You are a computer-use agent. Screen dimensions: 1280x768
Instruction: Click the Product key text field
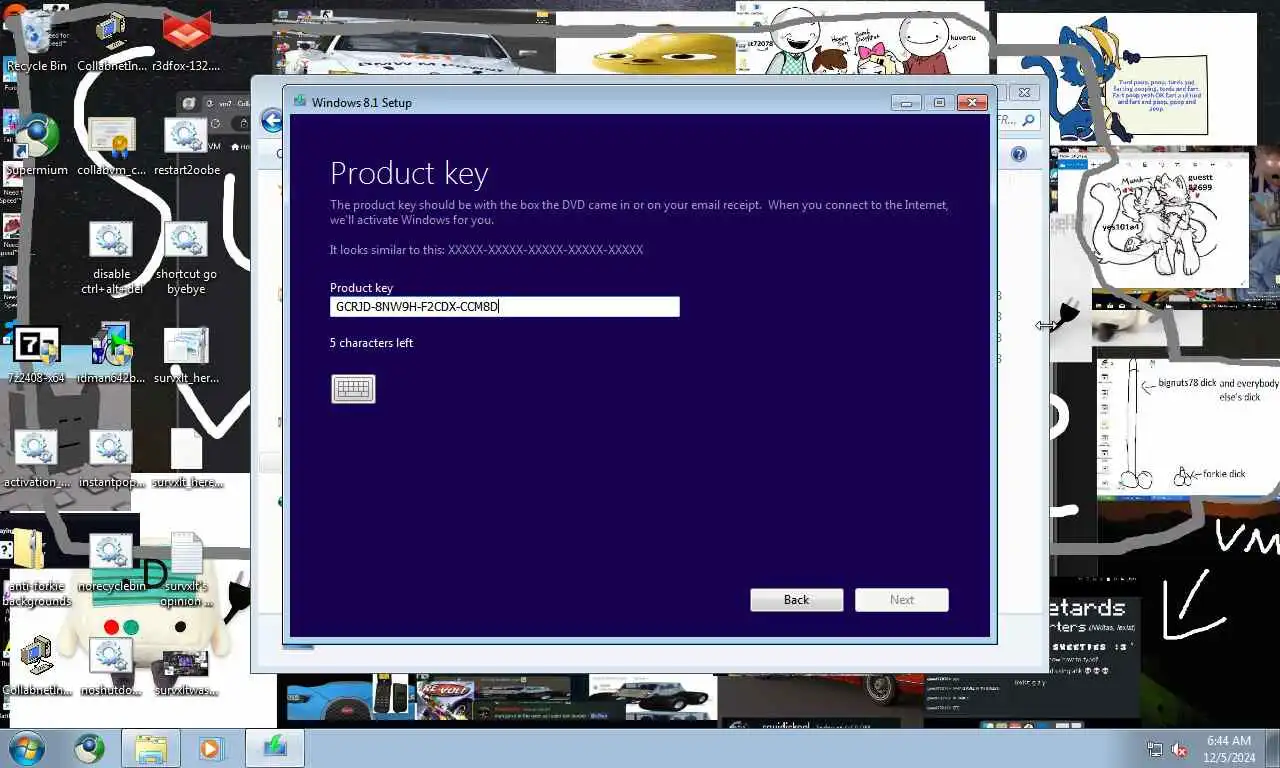(x=505, y=307)
